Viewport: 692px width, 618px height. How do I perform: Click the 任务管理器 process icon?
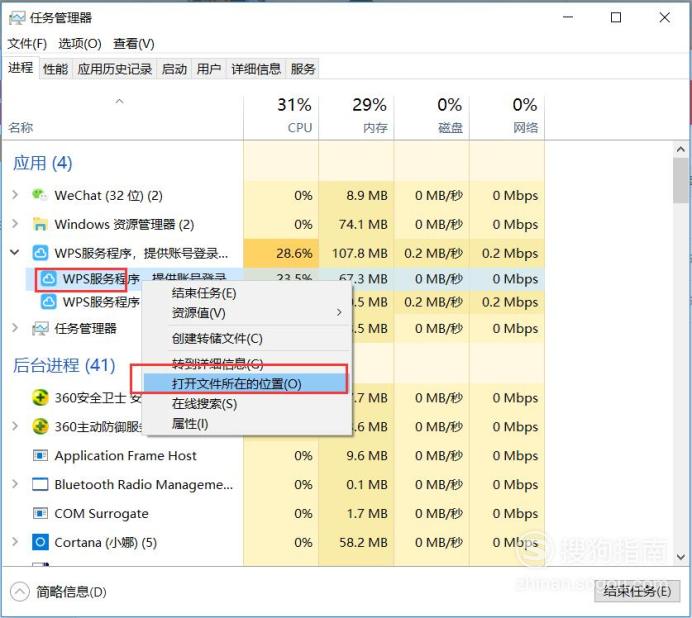click(40, 328)
